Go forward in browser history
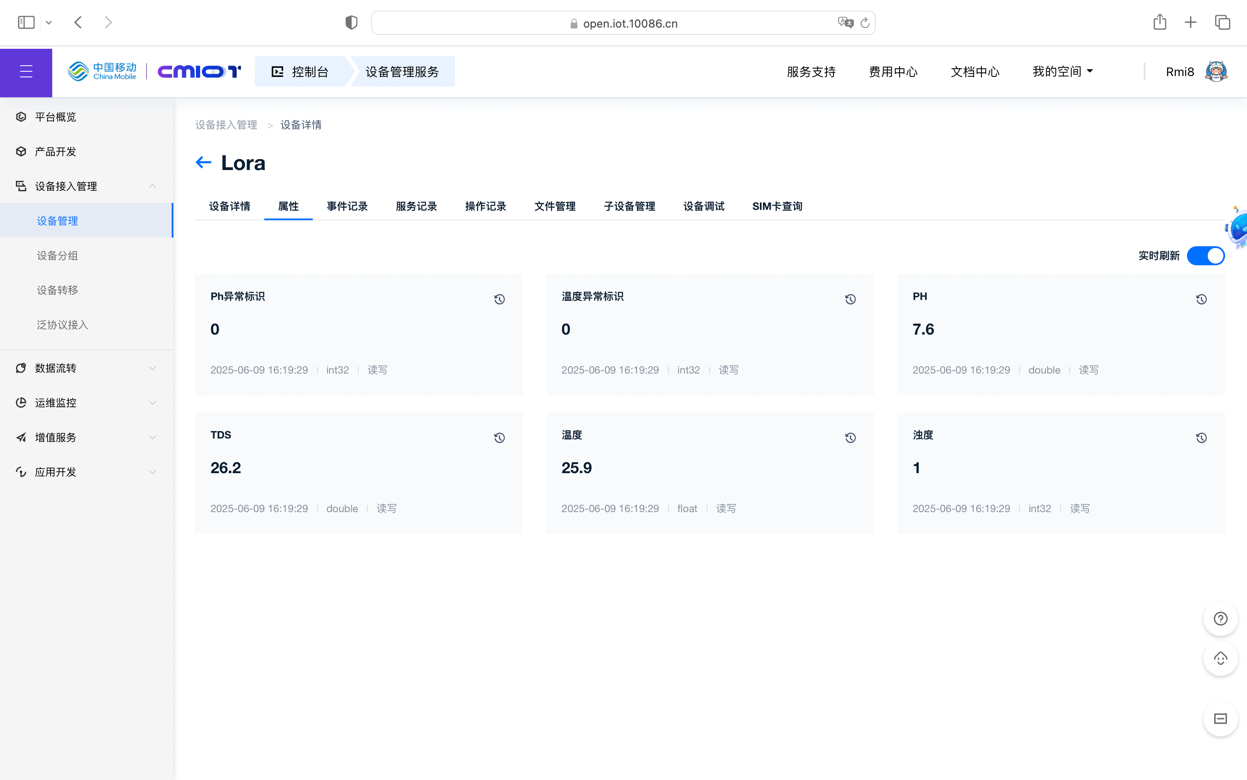This screenshot has width=1247, height=780. [x=108, y=22]
